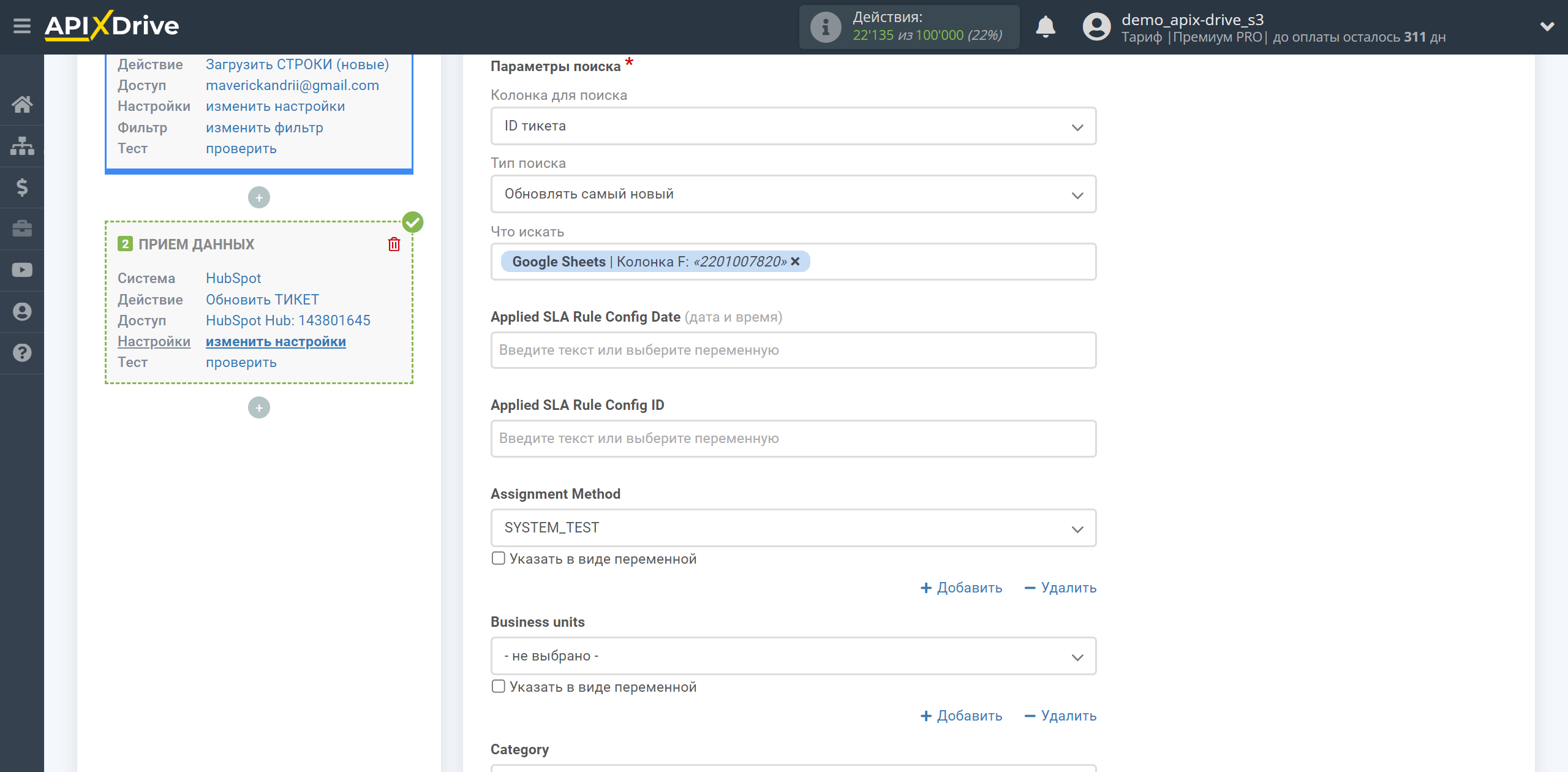Open maverickandrii@gmail.com access link

click(x=292, y=85)
